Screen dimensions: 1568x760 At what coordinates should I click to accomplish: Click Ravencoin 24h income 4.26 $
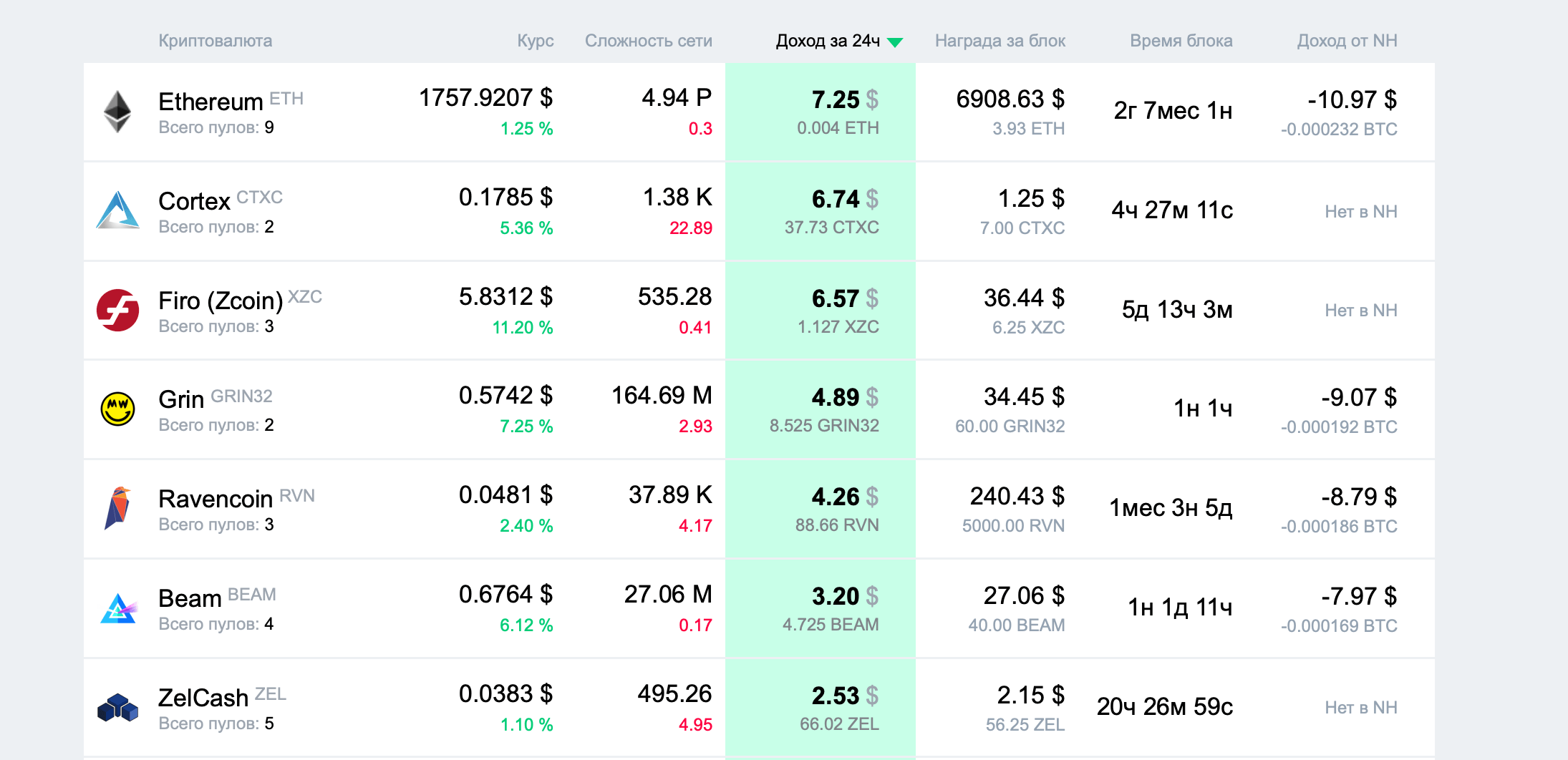coord(845,497)
